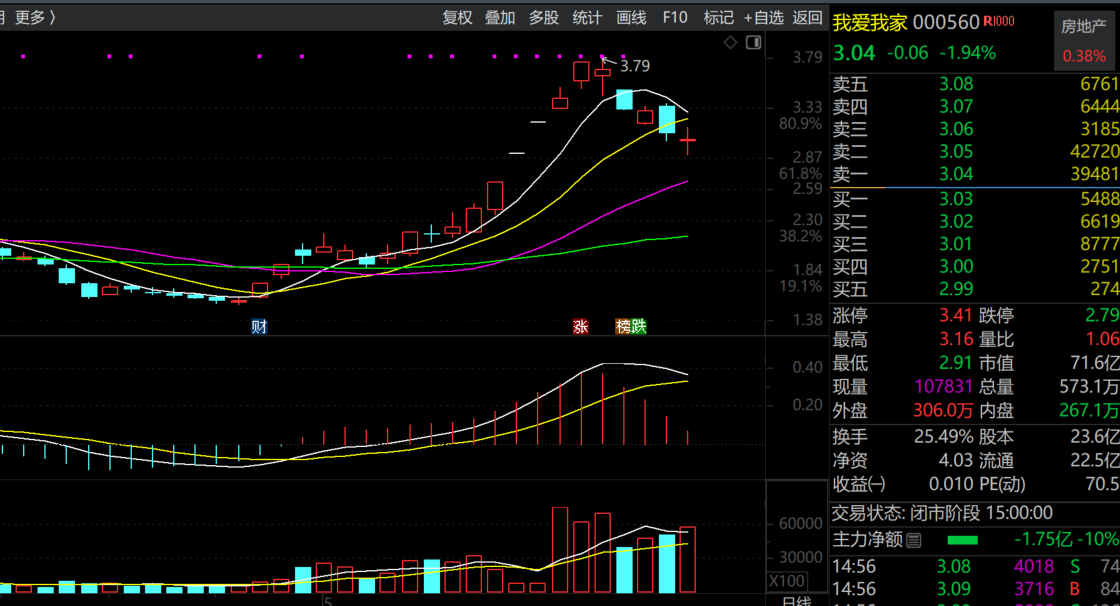This screenshot has height=606, width=1120.
Task: Click the red 涨 marker under chart
Action: coord(580,327)
